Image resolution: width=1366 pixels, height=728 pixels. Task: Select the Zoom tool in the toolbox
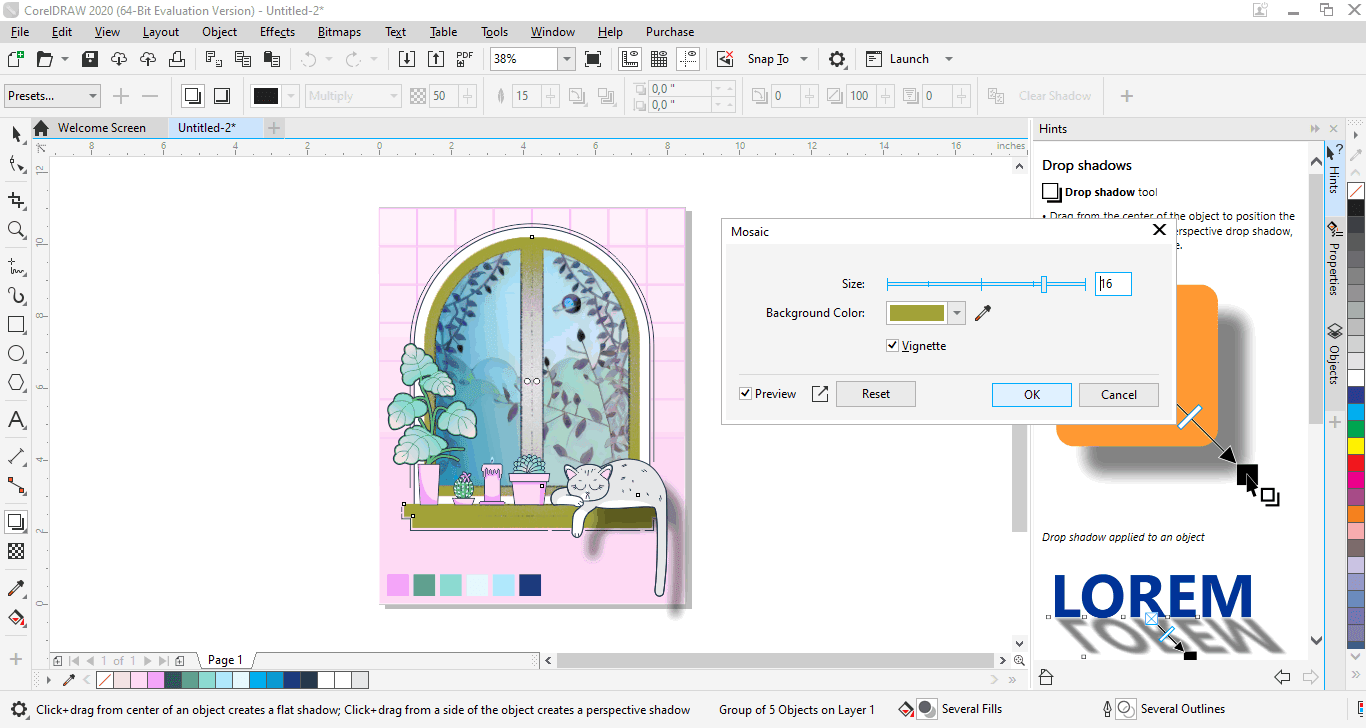pyautogui.click(x=16, y=228)
